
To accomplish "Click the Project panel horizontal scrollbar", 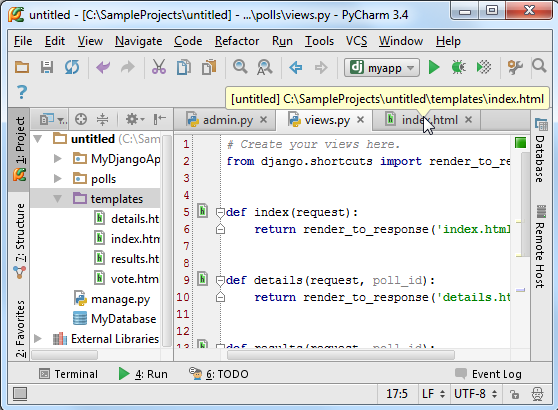I will [64, 355].
